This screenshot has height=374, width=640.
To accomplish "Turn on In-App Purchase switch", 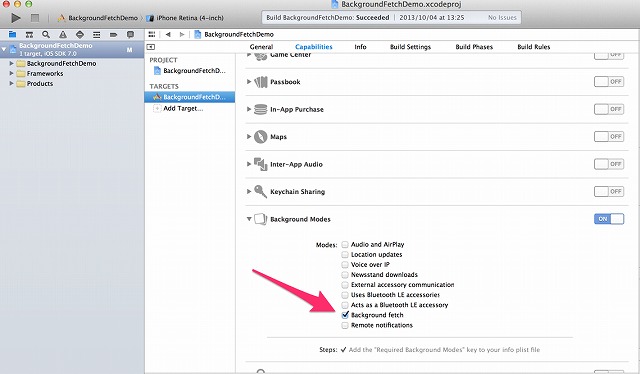I will [x=609, y=109].
